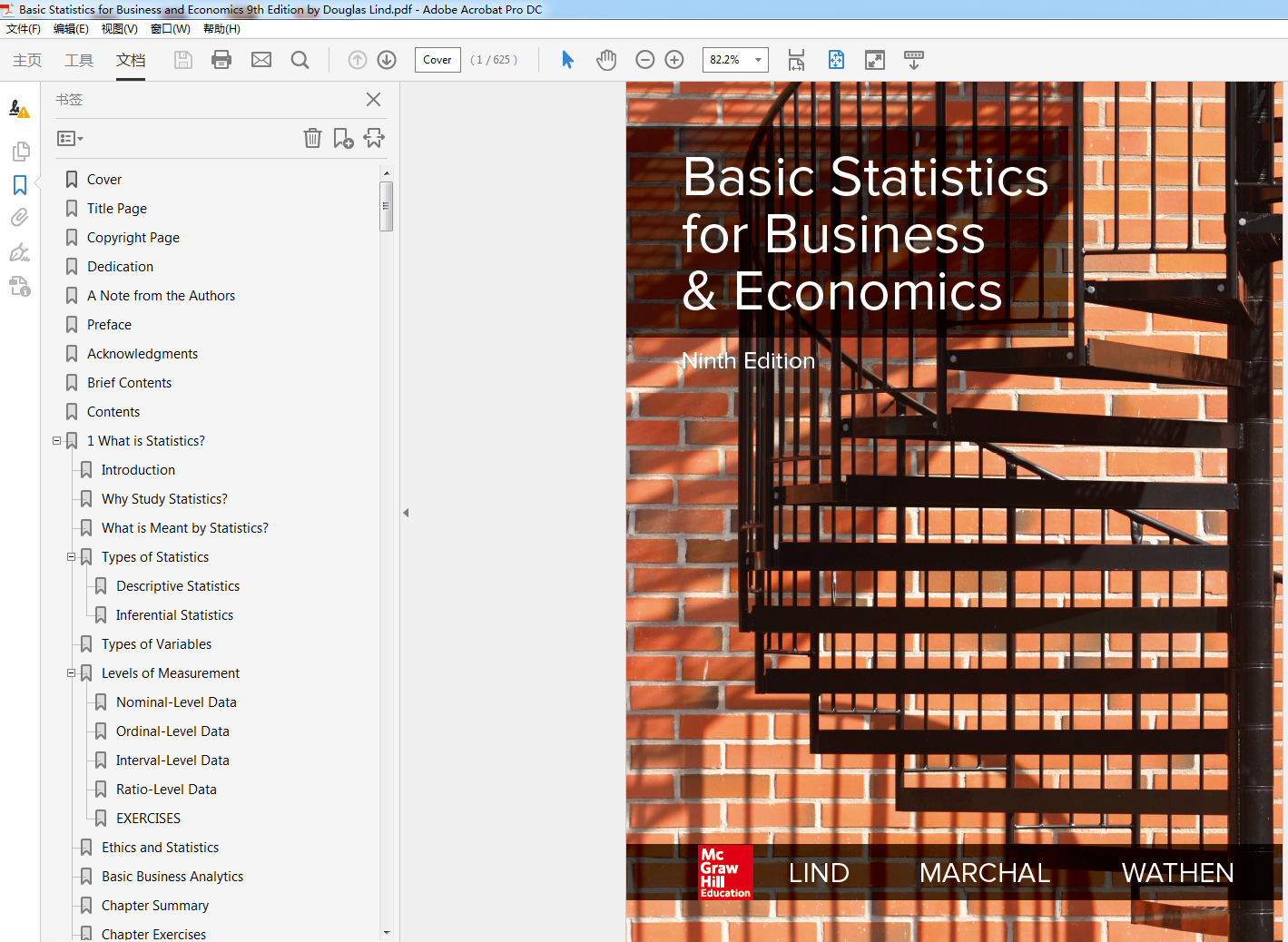The height and width of the screenshot is (942, 1288).
Task: Click the bookmarks scrollbar down arrow
Action: 387,932
